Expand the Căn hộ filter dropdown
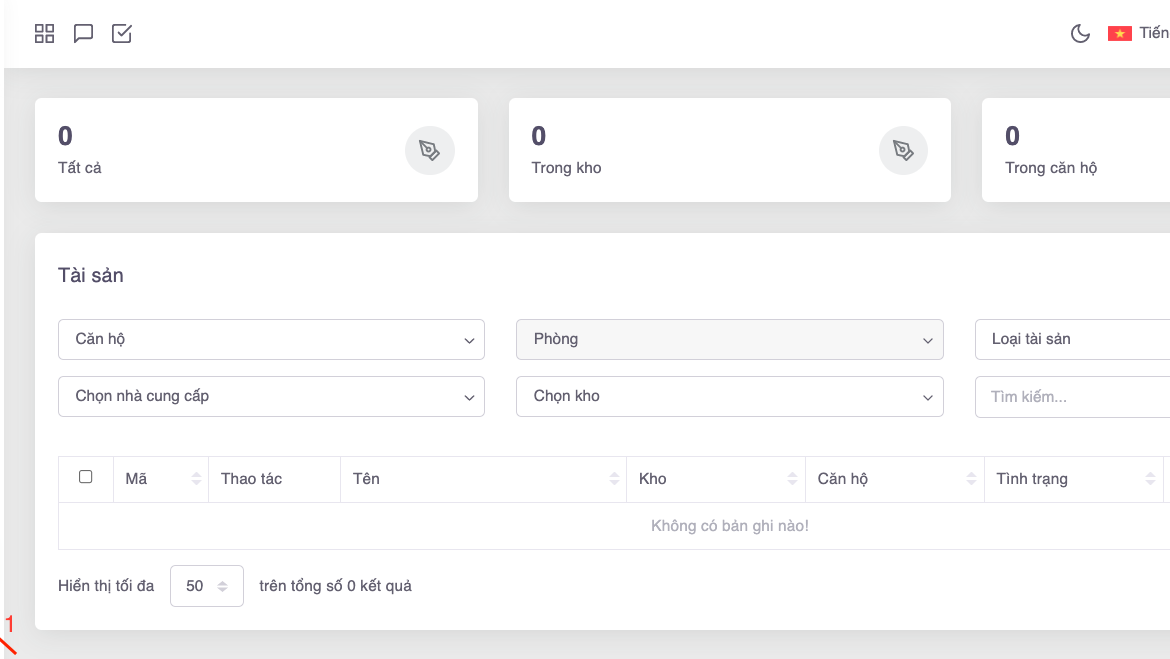Image resolution: width=1170 pixels, height=659 pixels. [x=271, y=340]
